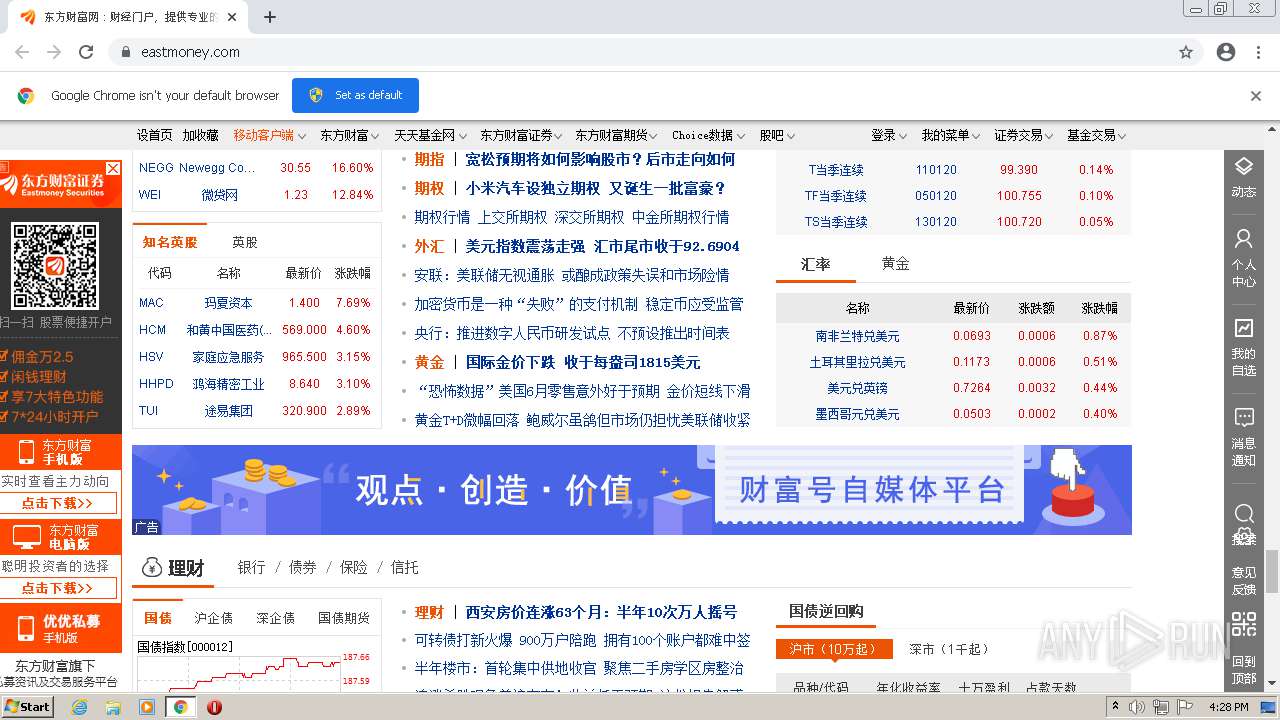Switch to 英股 tab

click(244, 242)
